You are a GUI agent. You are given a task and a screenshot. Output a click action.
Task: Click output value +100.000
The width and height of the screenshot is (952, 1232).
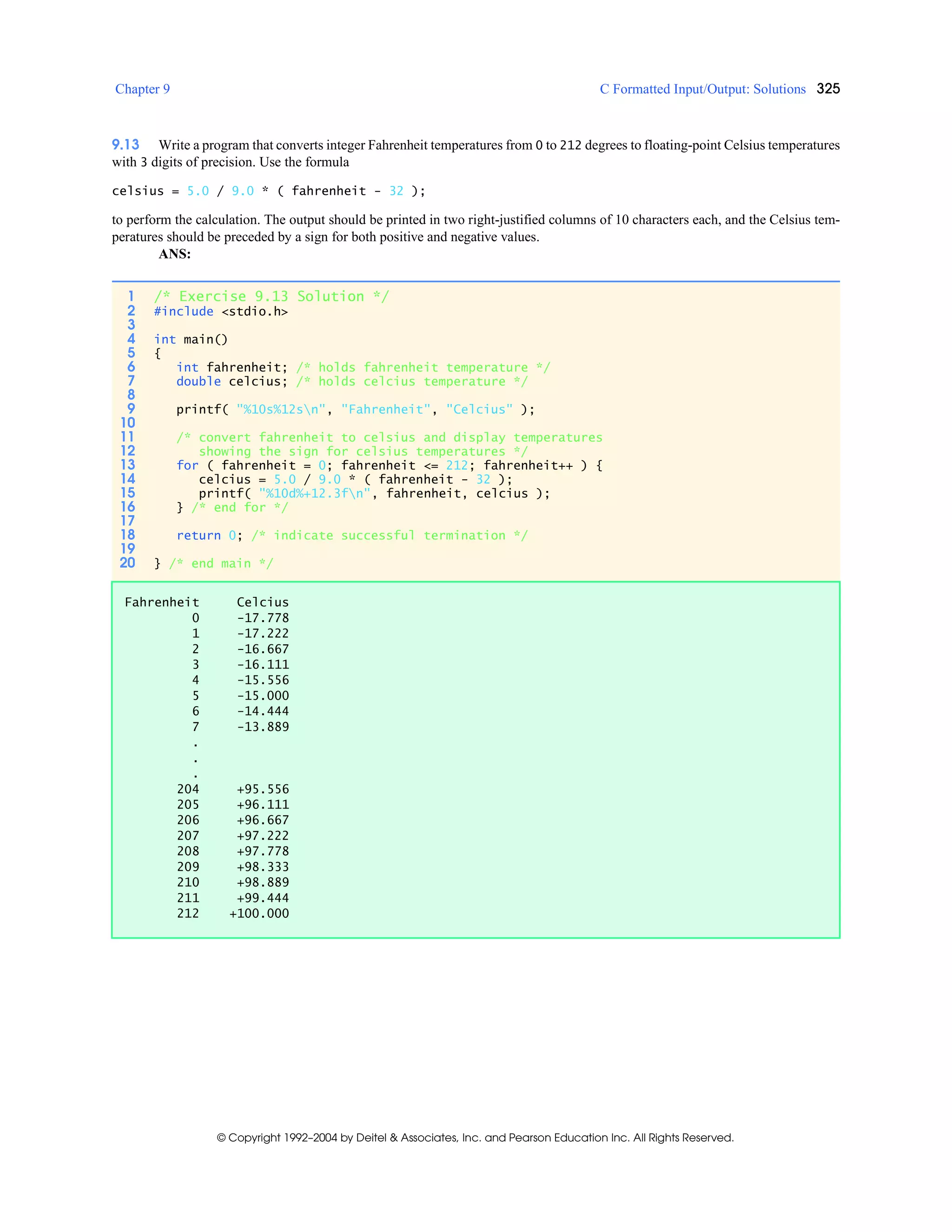point(259,913)
